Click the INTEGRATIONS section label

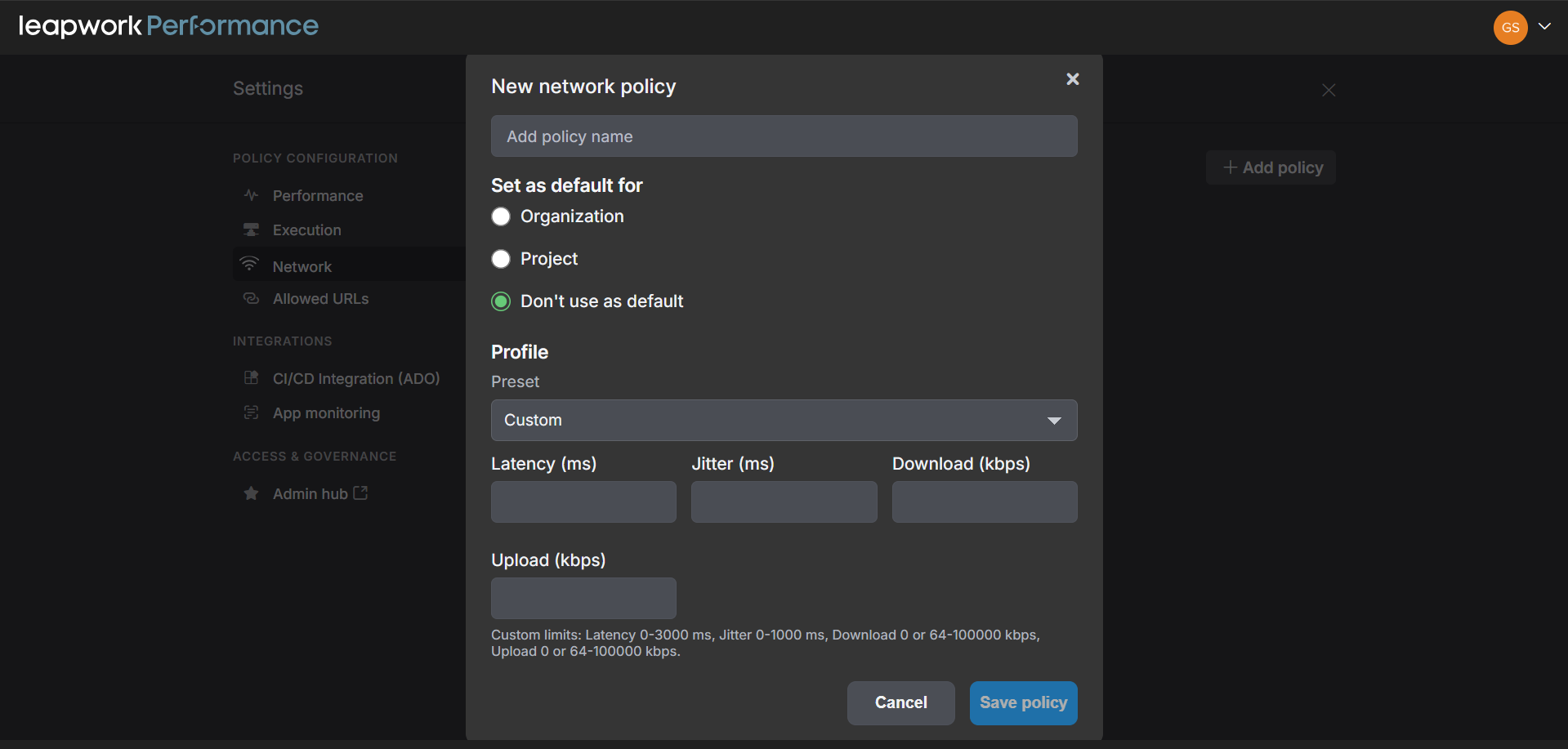[283, 341]
